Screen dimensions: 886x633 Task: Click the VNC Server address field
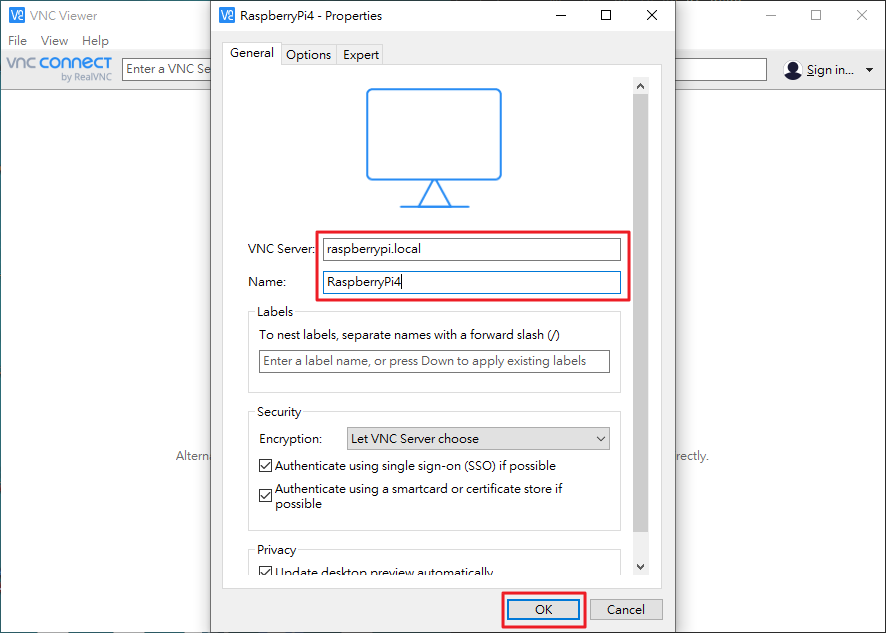pos(472,249)
